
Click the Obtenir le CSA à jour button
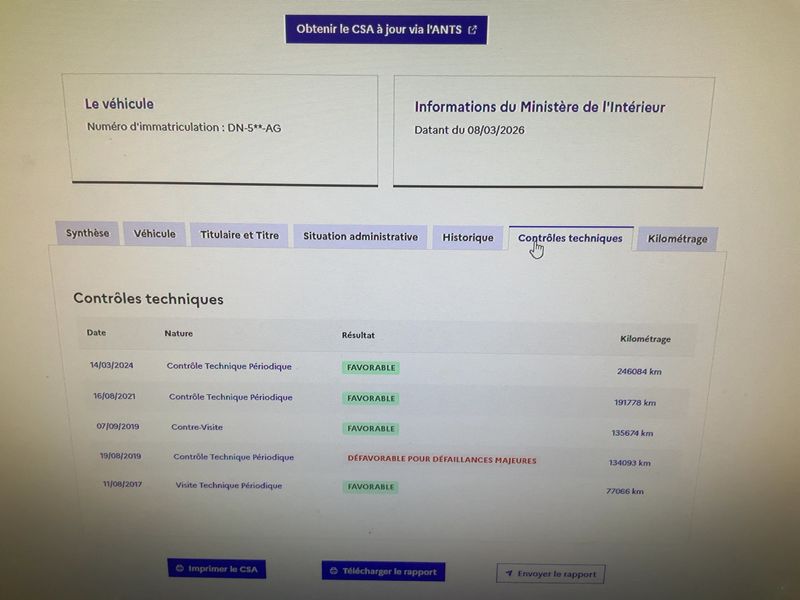pos(386,30)
